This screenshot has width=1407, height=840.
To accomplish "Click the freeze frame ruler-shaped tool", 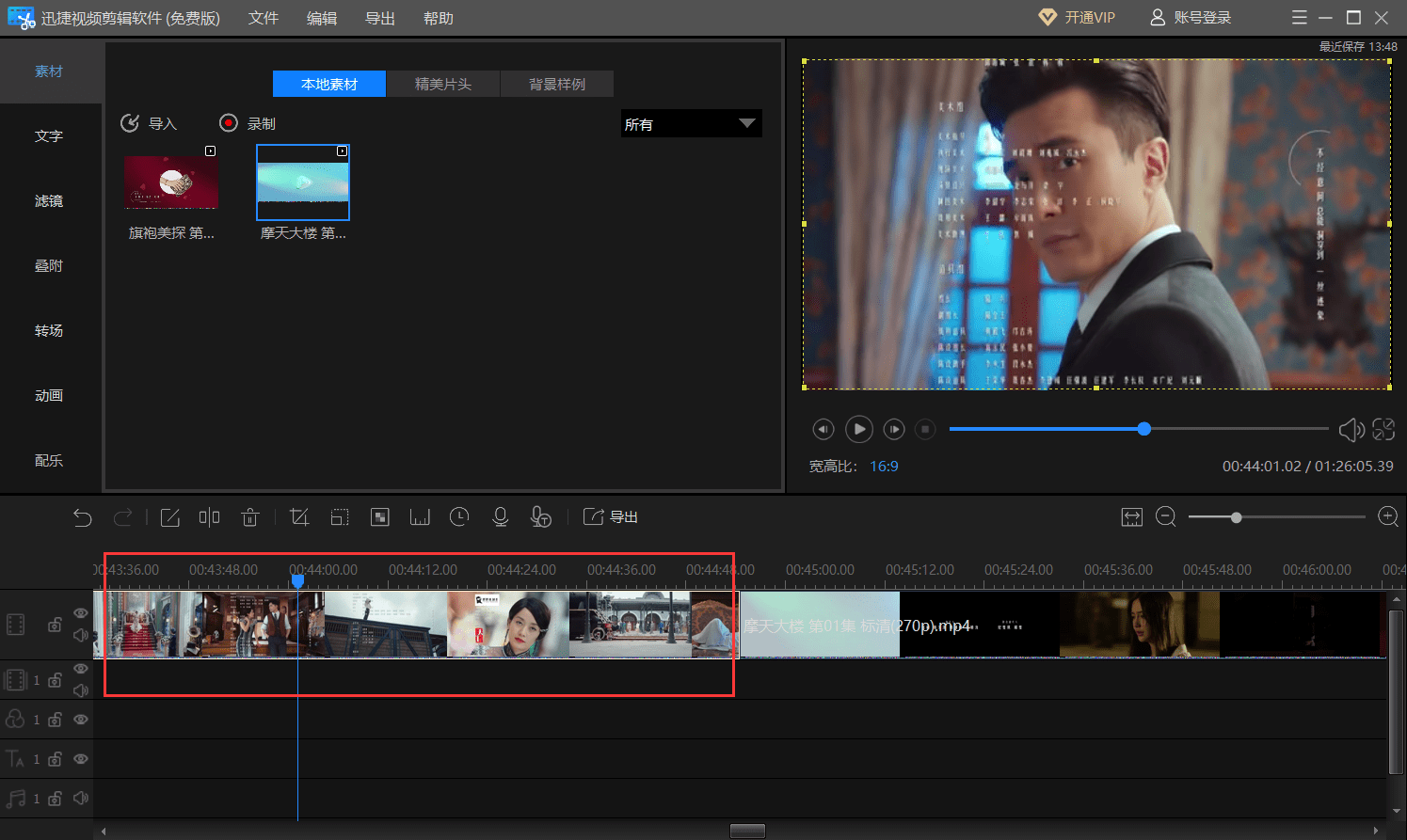I will tap(420, 517).
